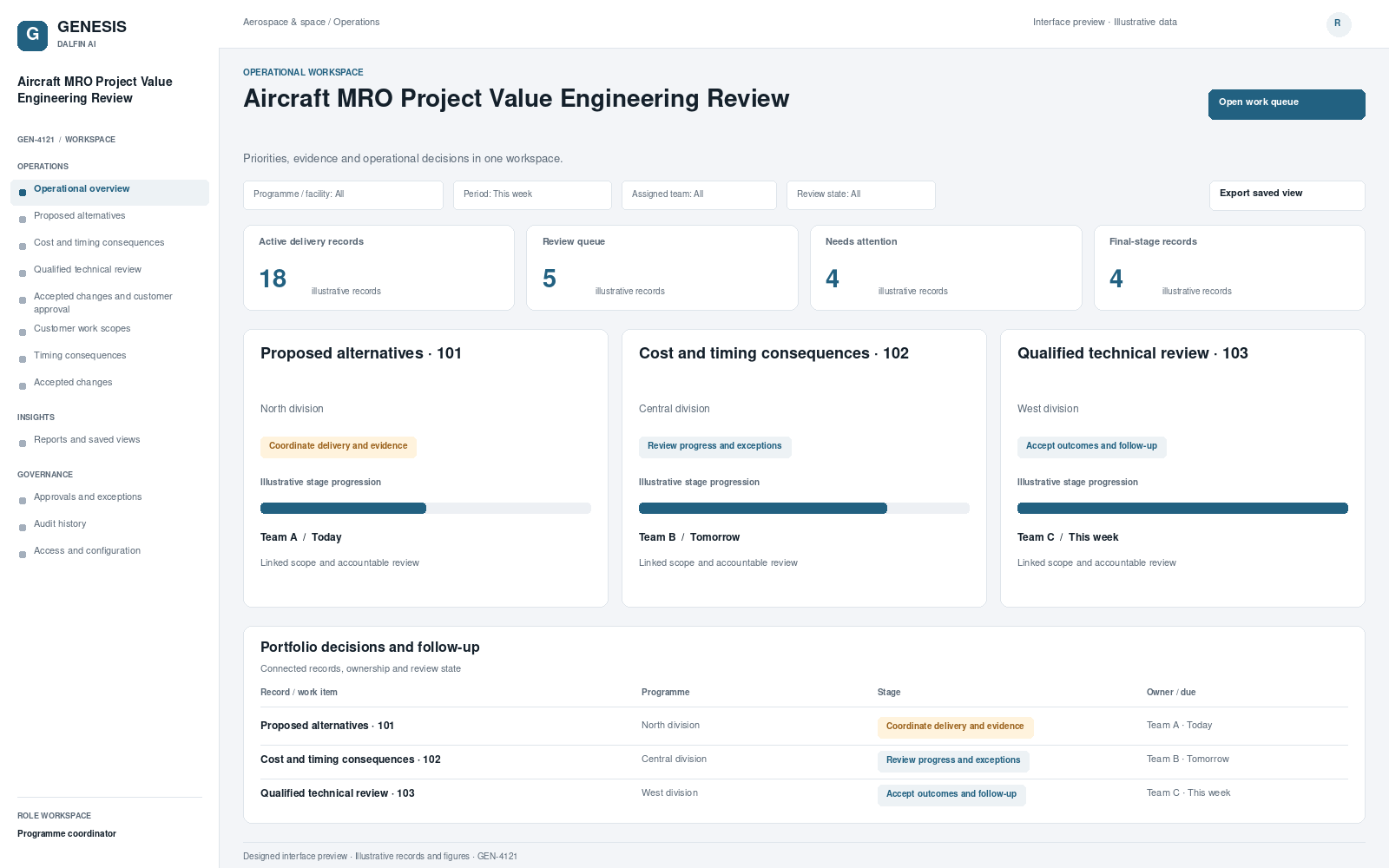Click the Team C stage progress bar
The image size is (1389, 868).
[x=1182, y=509]
